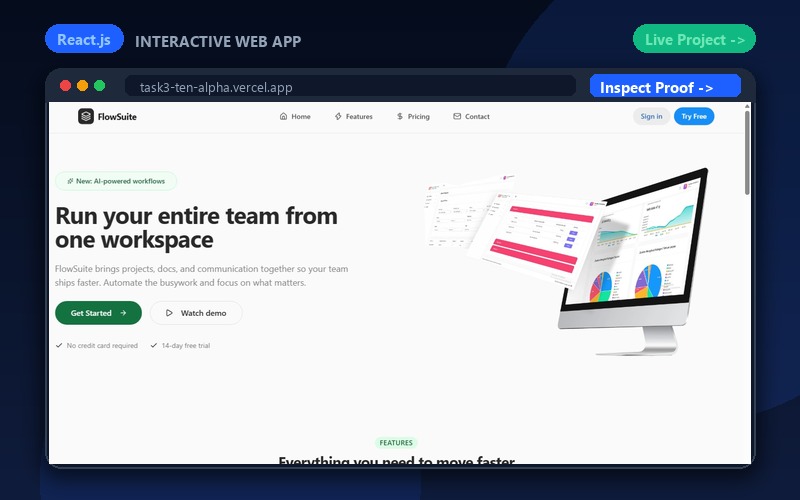
Task: Click the Sign in button
Action: [x=652, y=116]
